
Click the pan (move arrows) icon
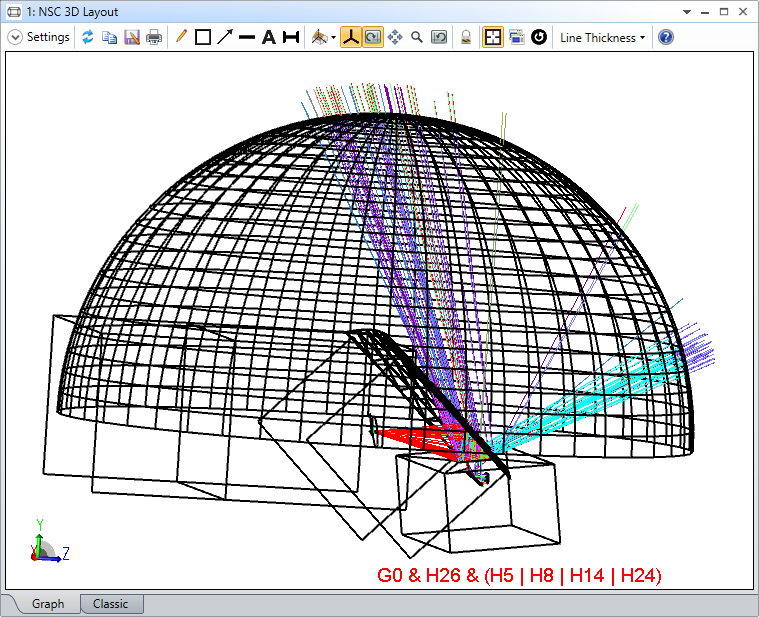pos(395,37)
